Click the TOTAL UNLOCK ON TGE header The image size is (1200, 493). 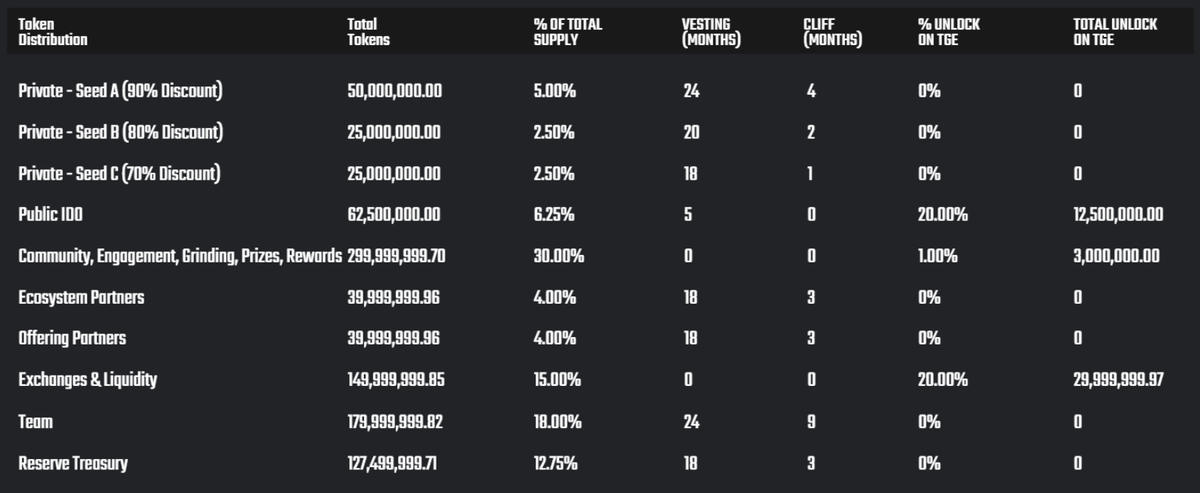tap(1114, 33)
